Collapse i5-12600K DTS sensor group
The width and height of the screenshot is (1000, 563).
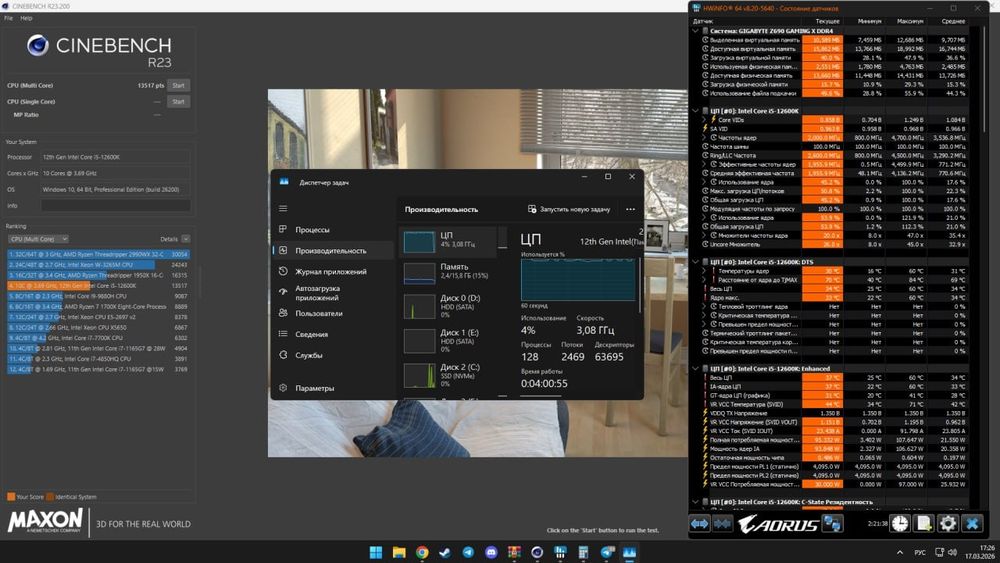pyautogui.click(x=695, y=262)
